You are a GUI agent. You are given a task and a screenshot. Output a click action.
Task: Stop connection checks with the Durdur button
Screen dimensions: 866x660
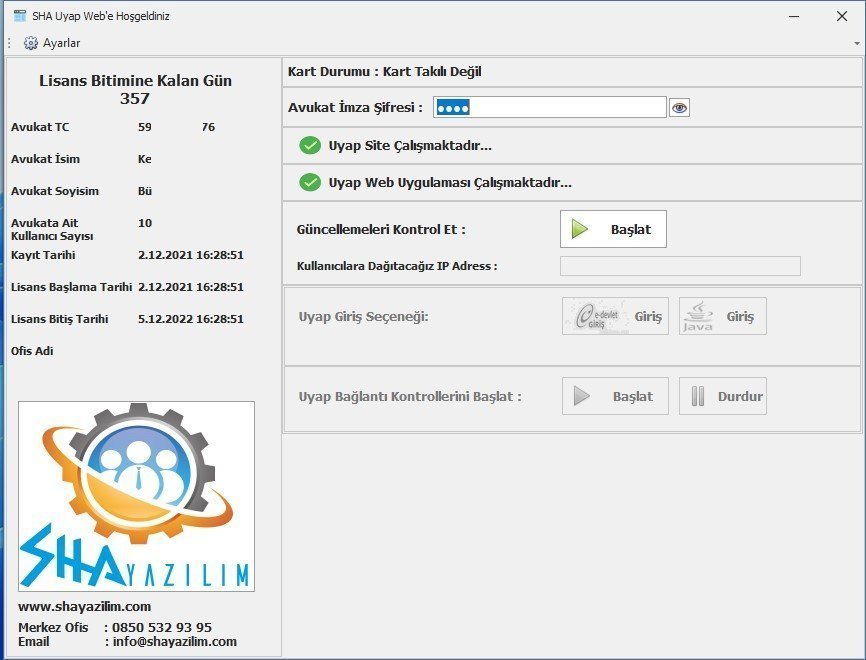point(722,396)
